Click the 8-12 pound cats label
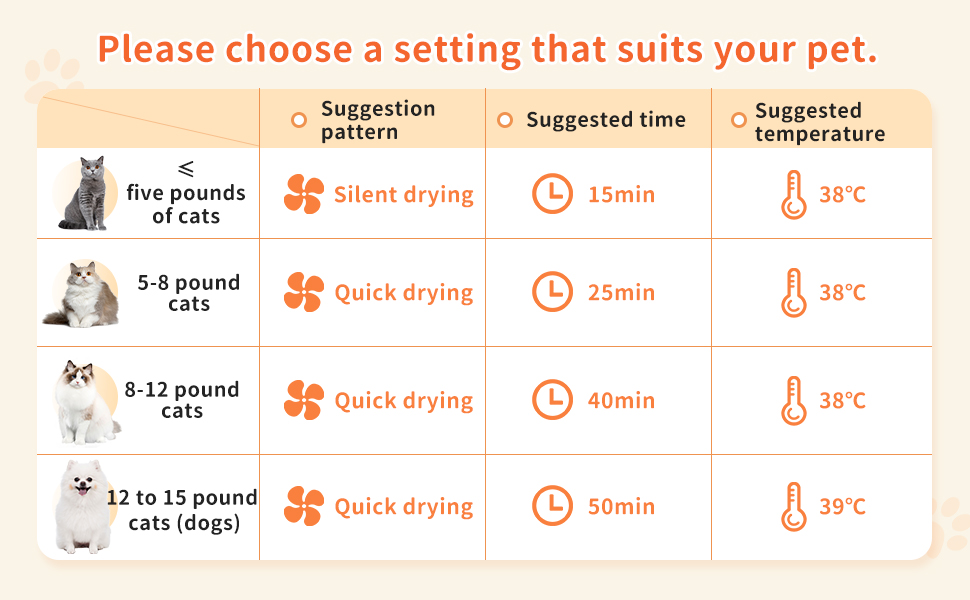 coord(182,400)
